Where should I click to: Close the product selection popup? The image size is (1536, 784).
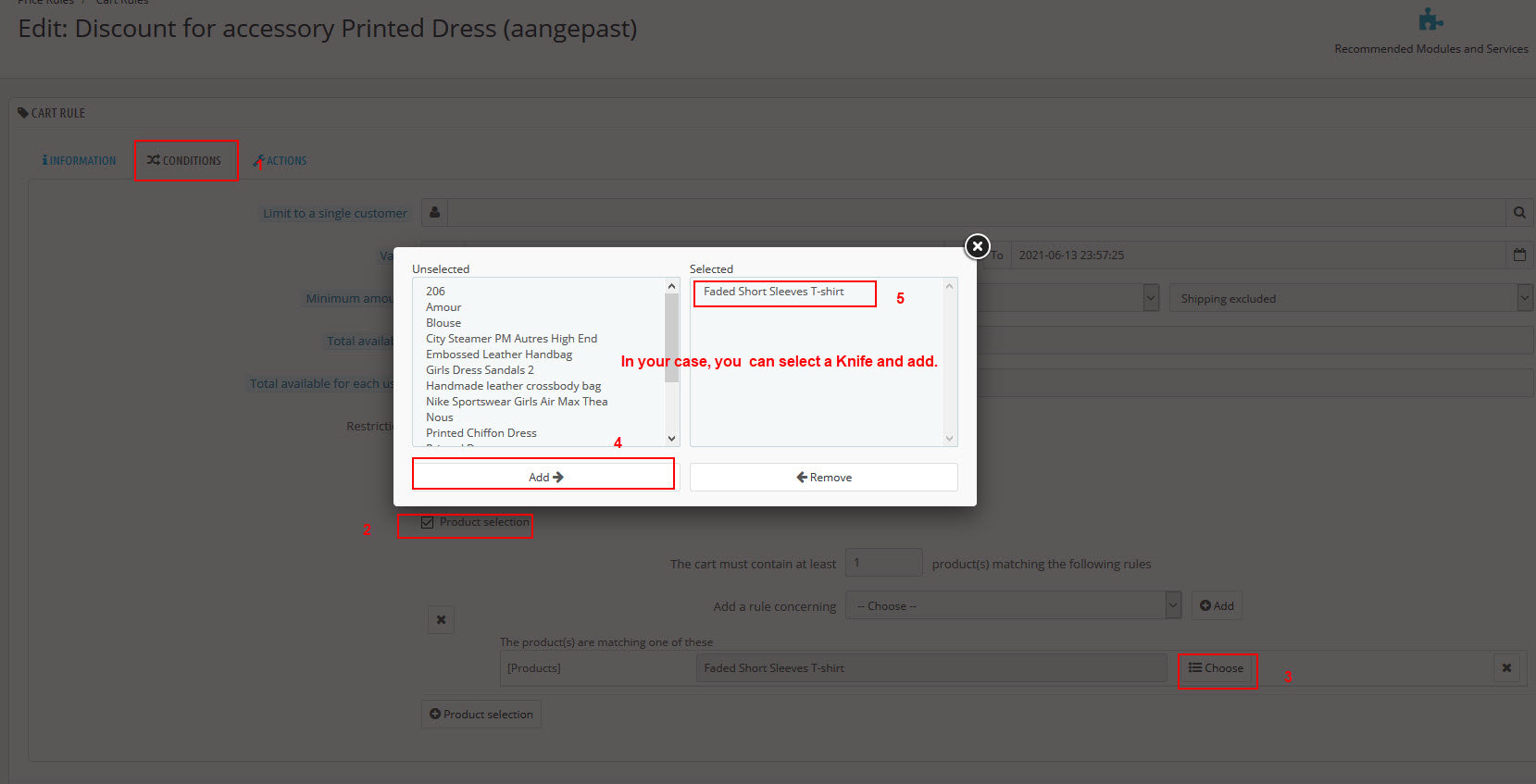[977, 246]
